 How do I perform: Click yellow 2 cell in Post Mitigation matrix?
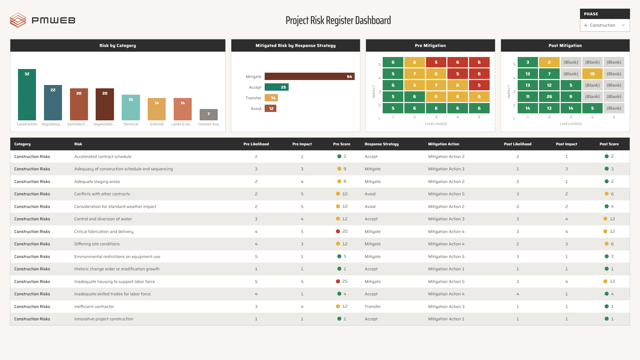coord(549,62)
